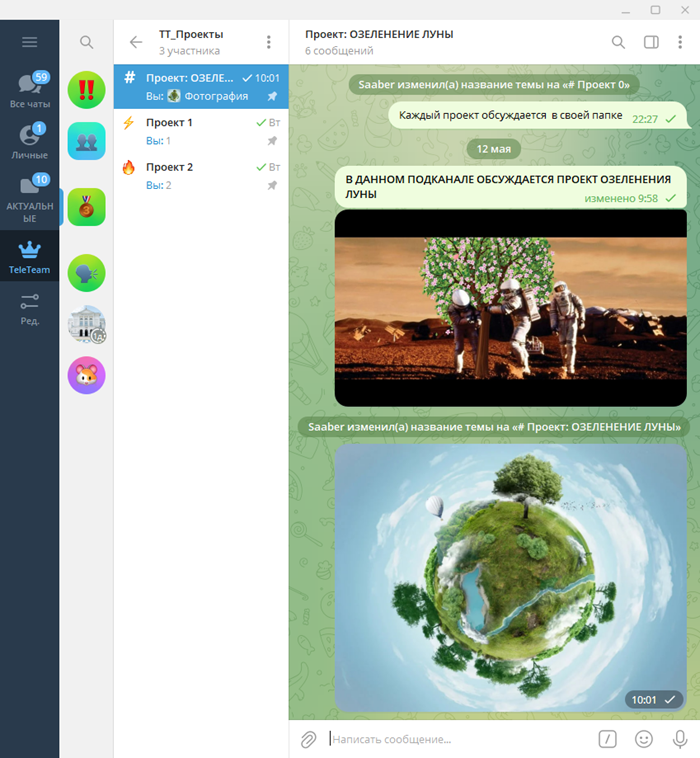The width and height of the screenshot is (700, 758).
Task: Open the topic's three-dot more menu
Action: (x=680, y=42)
